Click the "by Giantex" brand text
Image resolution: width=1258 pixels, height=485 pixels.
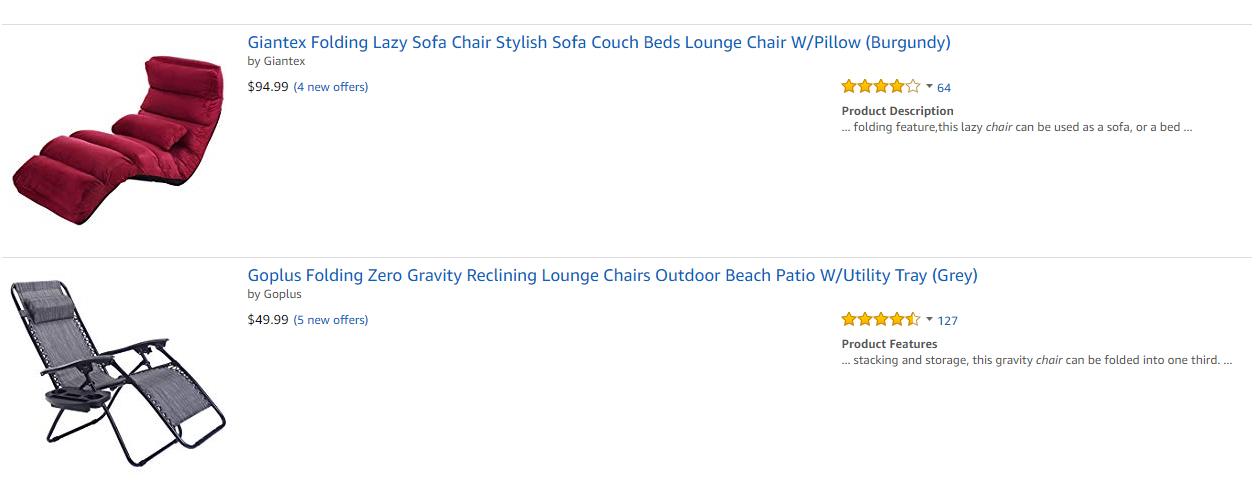pos(276,62)
